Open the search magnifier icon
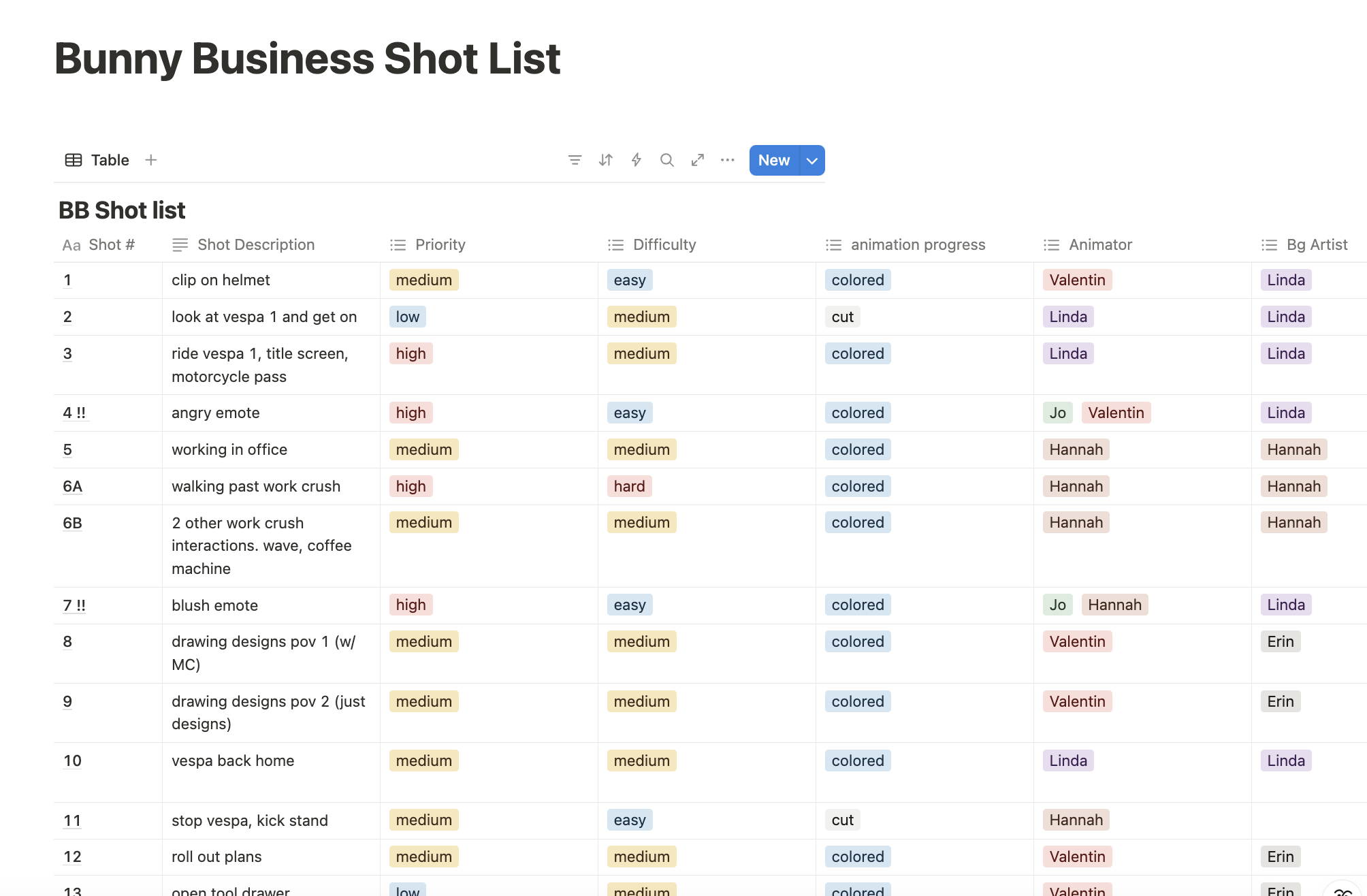Viewport: 1367px width, 896px height. [666, 160]
